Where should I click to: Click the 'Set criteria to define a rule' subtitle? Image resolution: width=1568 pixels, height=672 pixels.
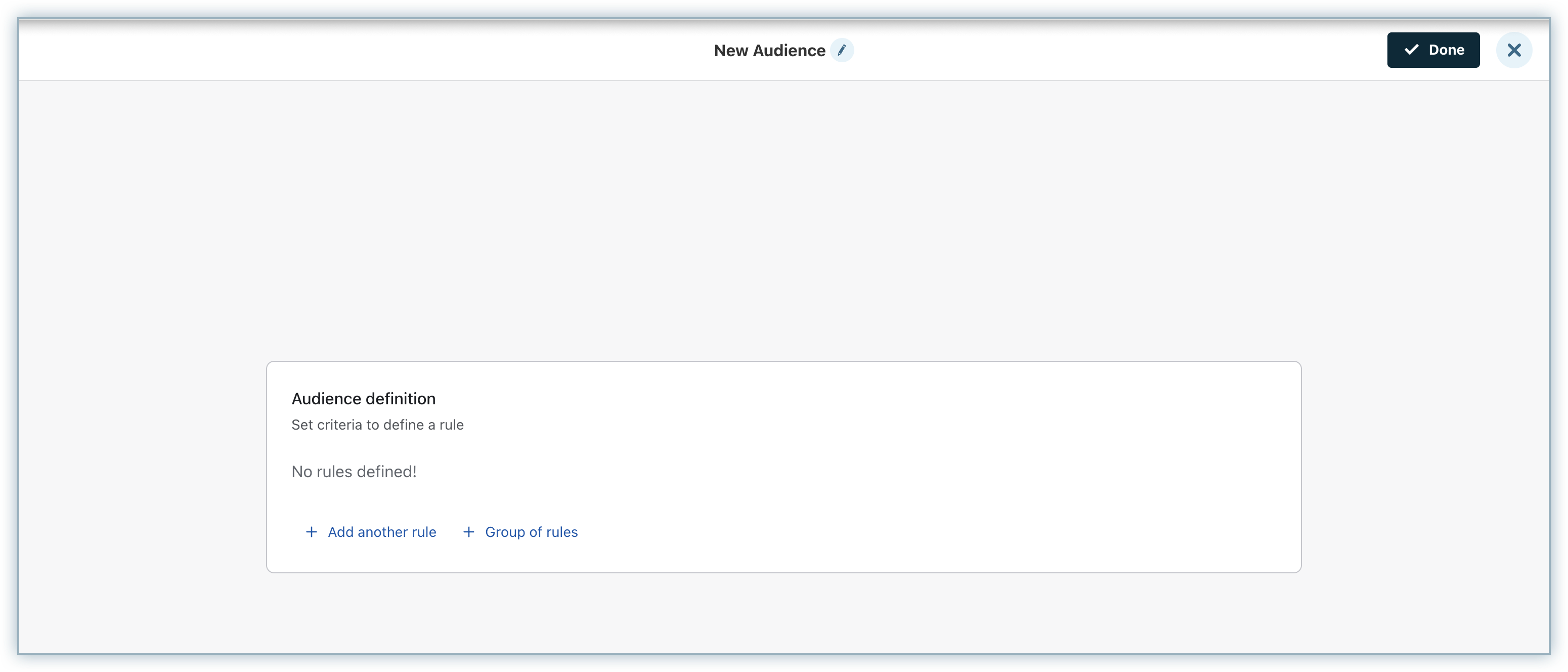coord(377,425)
